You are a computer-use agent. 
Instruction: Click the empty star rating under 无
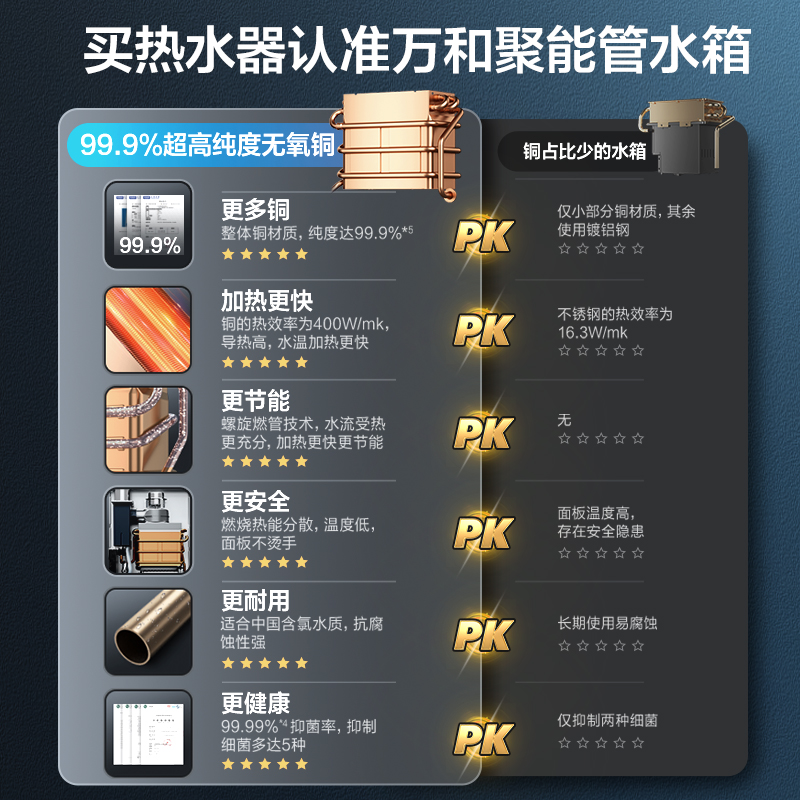601,438
